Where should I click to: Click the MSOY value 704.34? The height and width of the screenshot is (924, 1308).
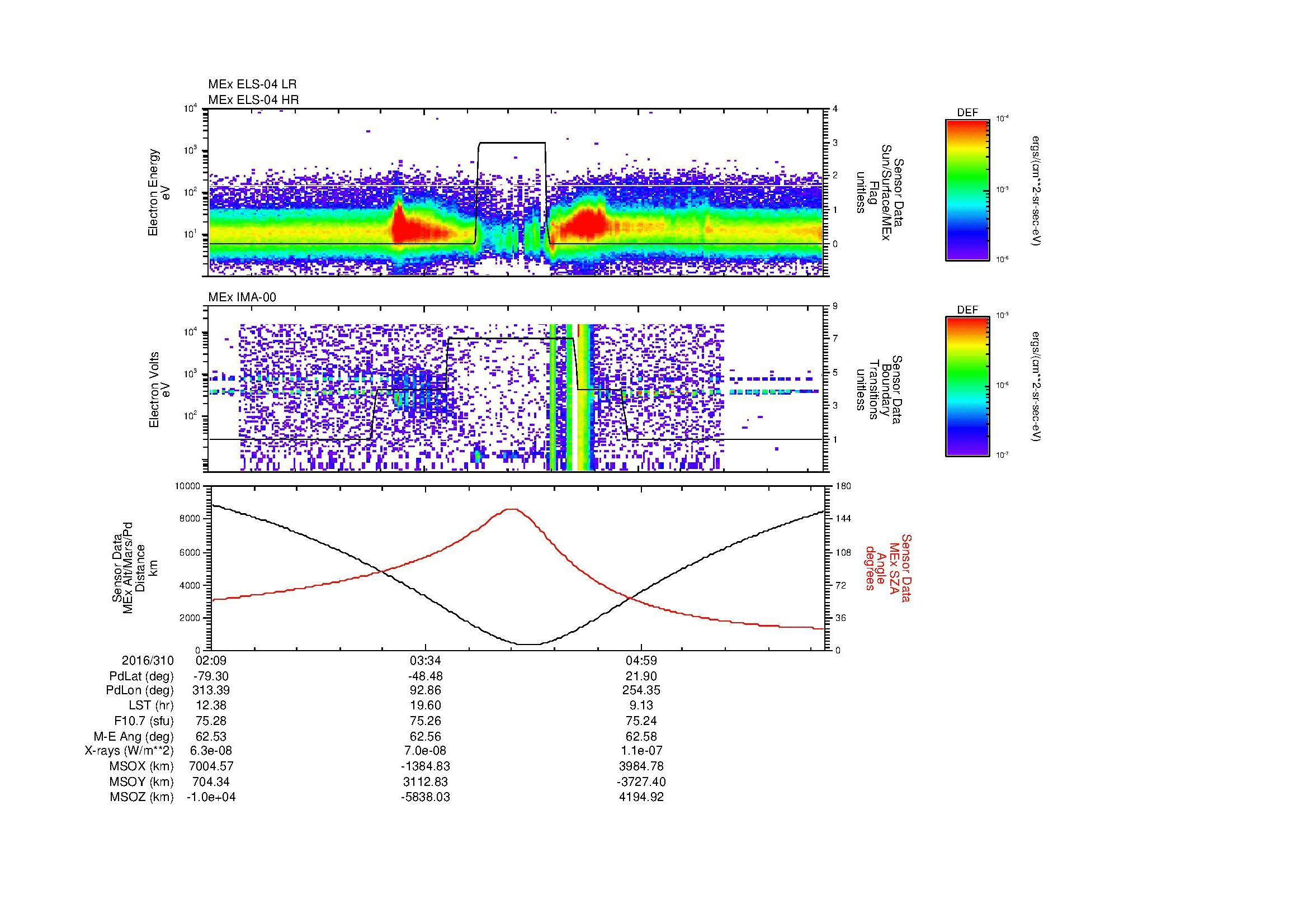(211, 781)
